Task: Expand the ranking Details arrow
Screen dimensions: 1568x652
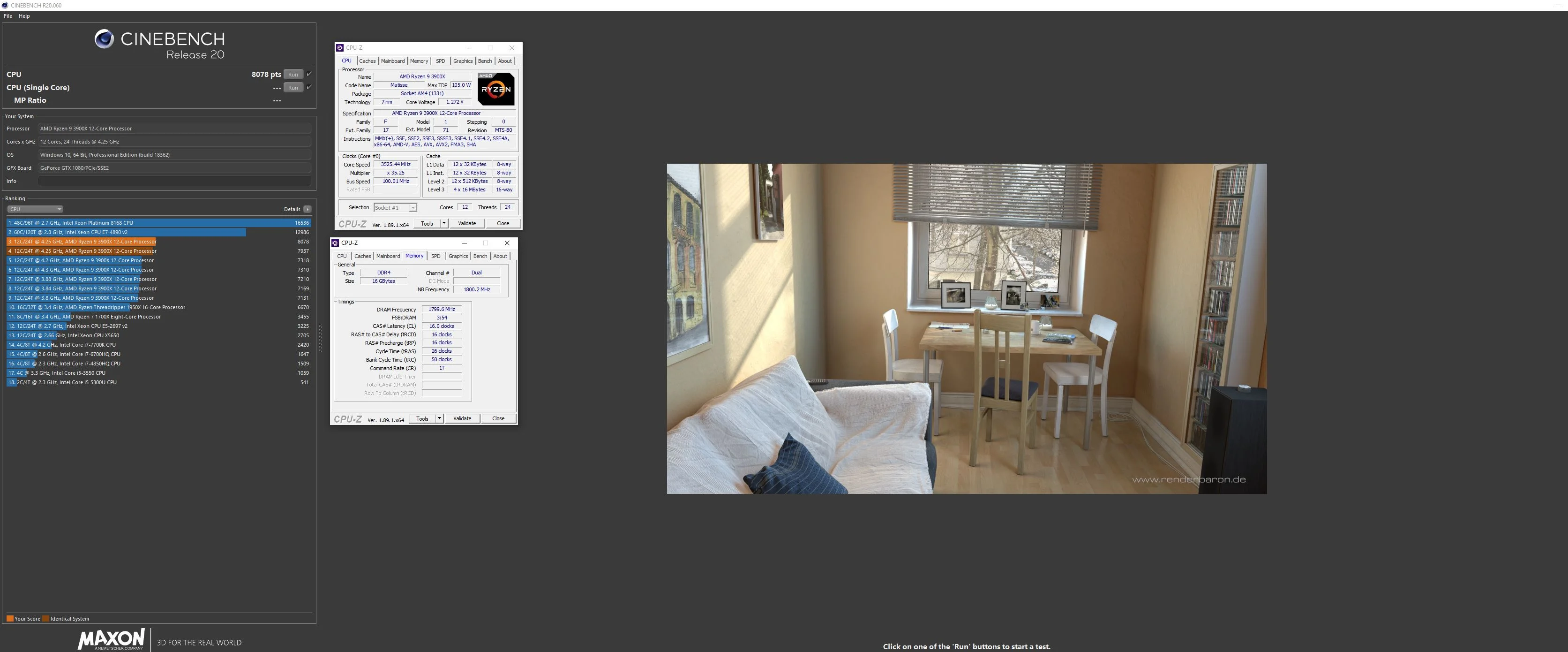Action: point(308,209)
